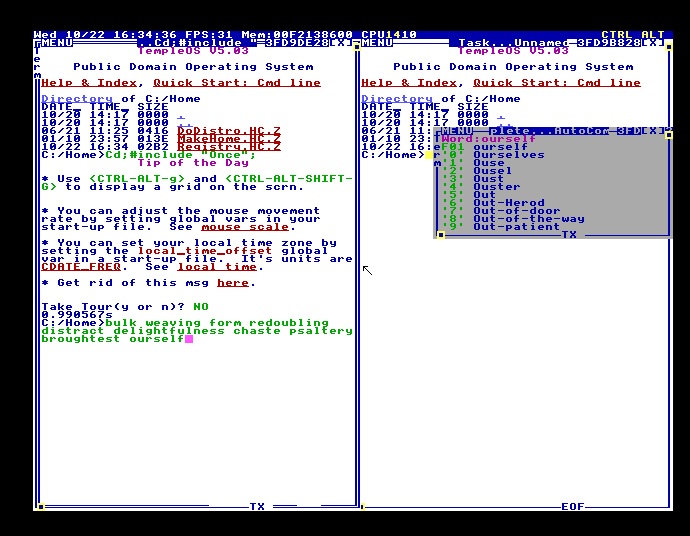690x536 pixels.
Task: Select autocomplete entry 7 Out-of-door
Action: 501,211
